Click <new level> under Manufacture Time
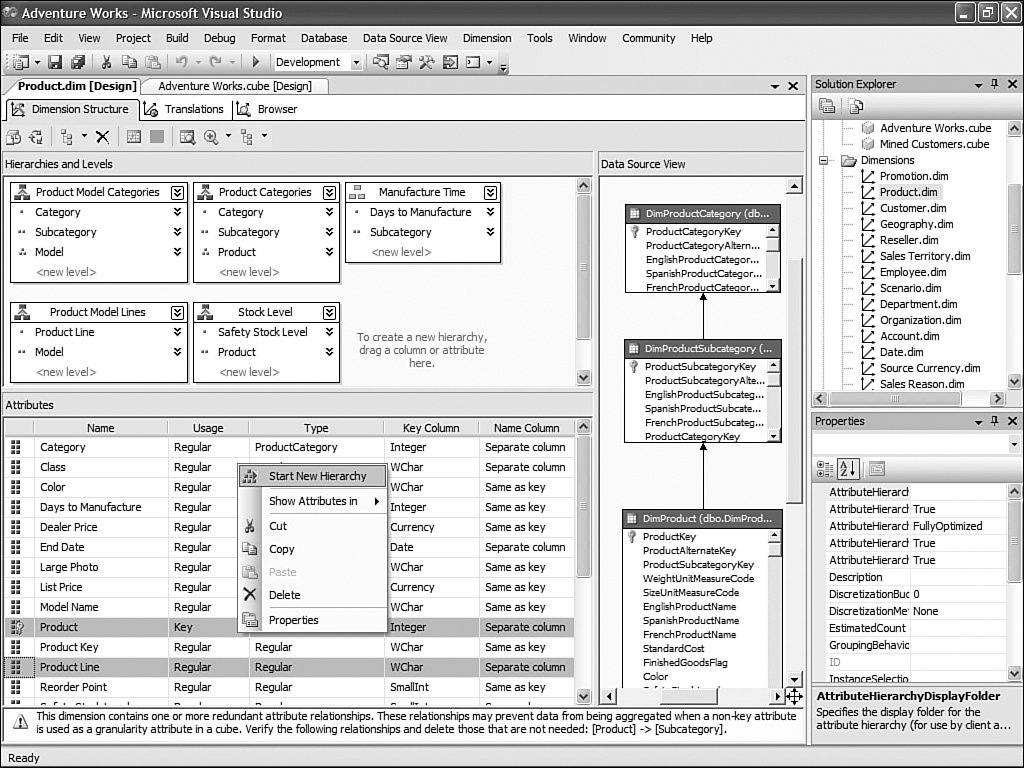 [x=401, y=252]
